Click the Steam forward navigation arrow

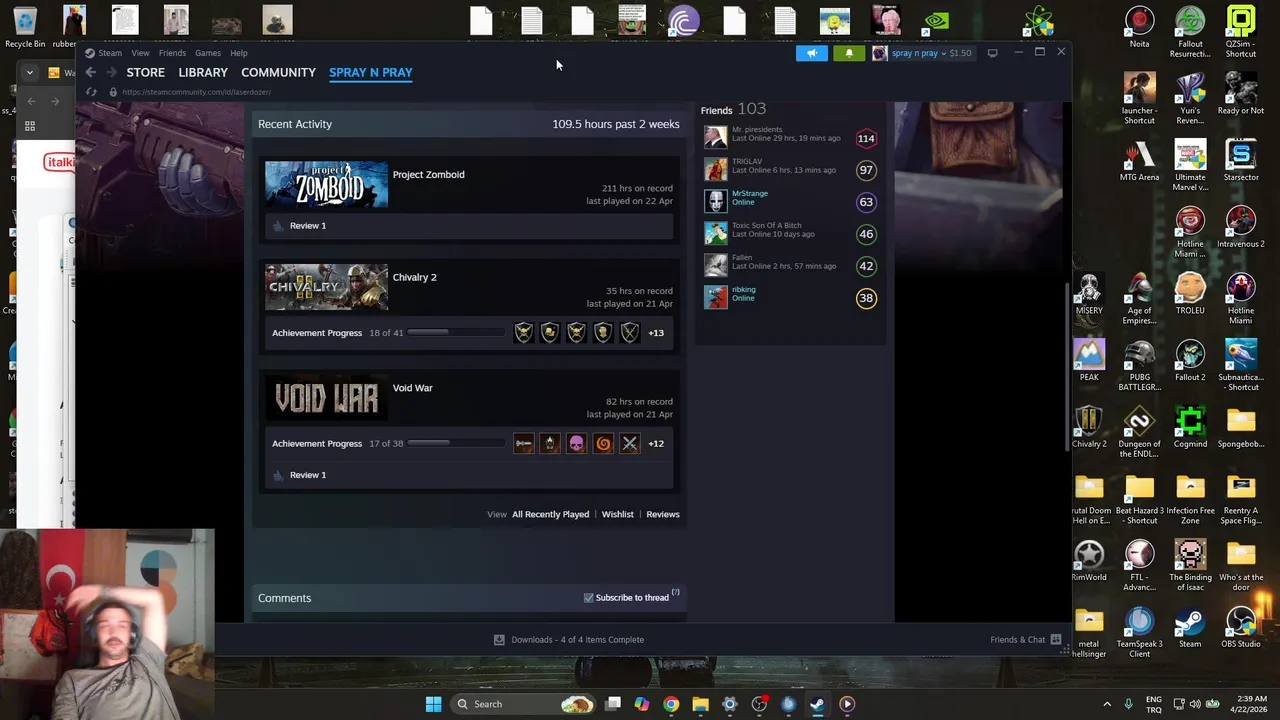(x=112, y=72)
